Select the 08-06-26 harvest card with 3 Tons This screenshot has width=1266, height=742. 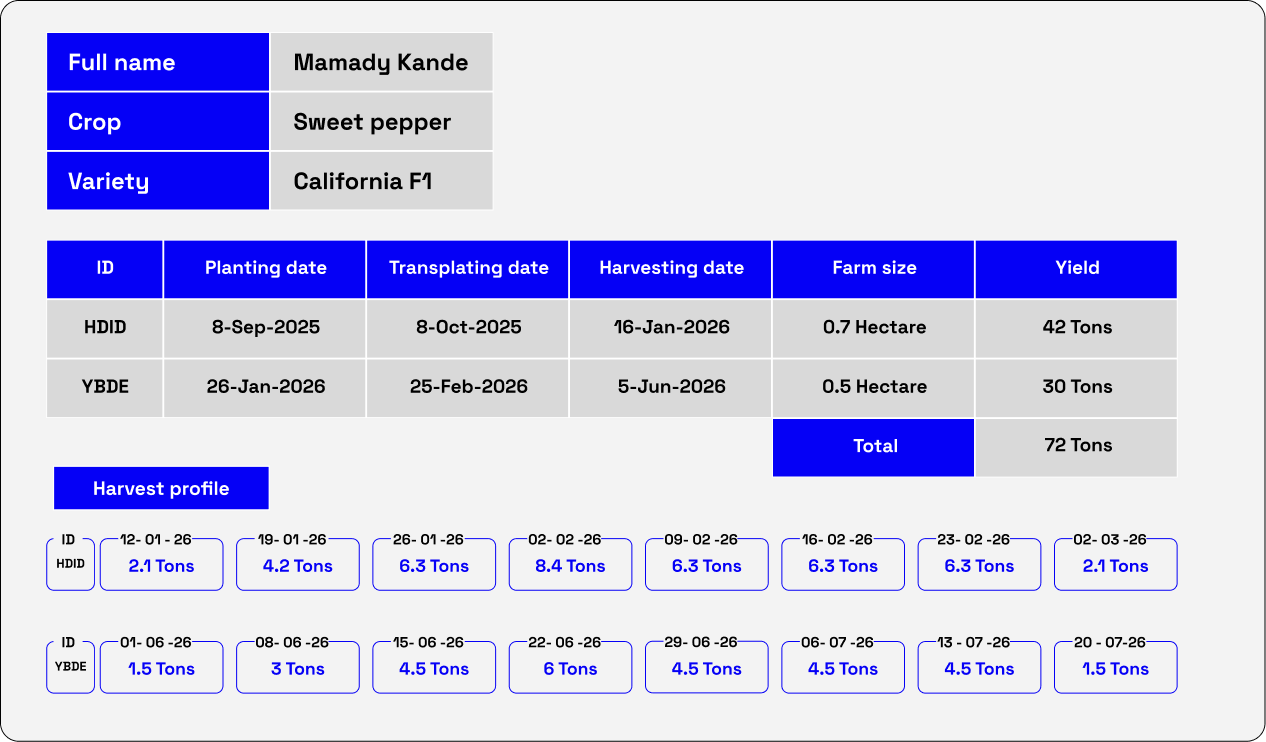pyautogui.click(x=298, y=668)
